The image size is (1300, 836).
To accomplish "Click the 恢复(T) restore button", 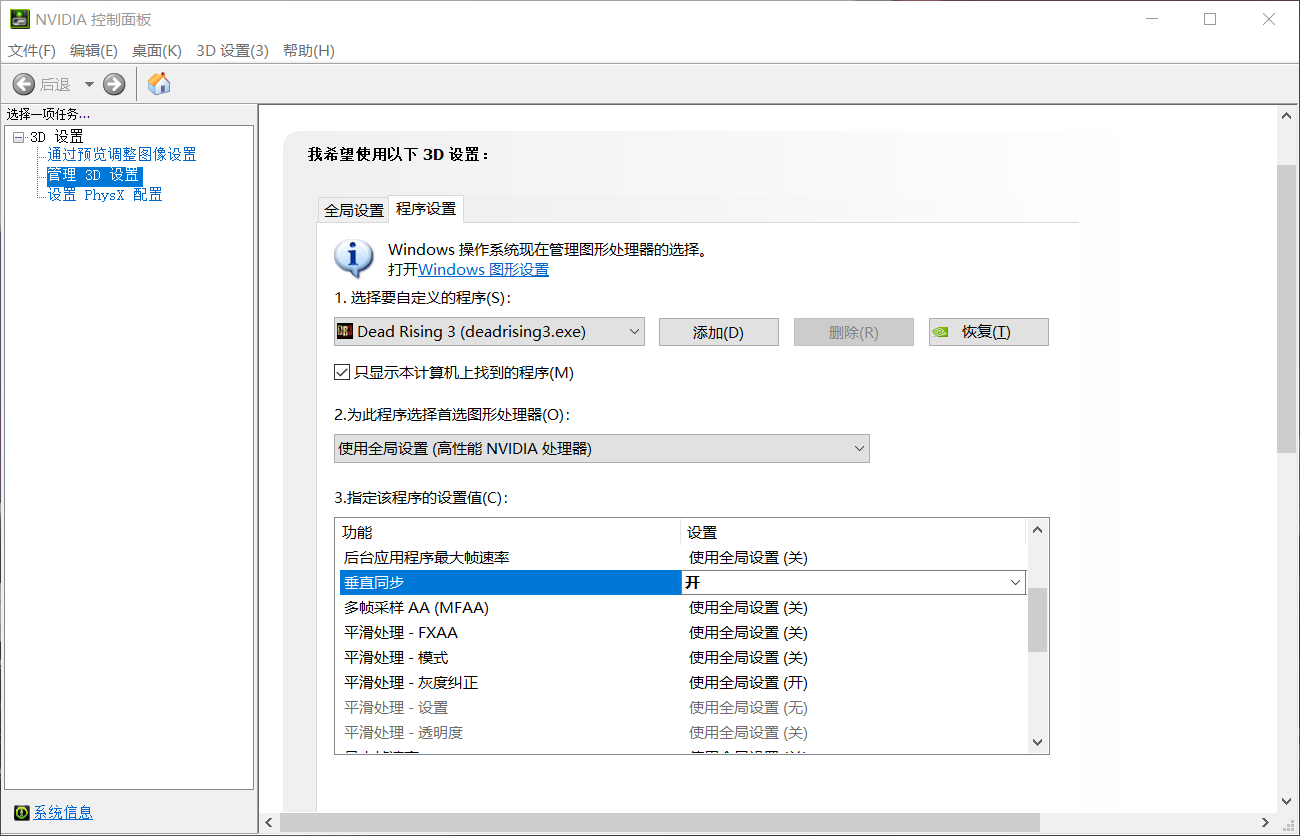I will (989, 332).
